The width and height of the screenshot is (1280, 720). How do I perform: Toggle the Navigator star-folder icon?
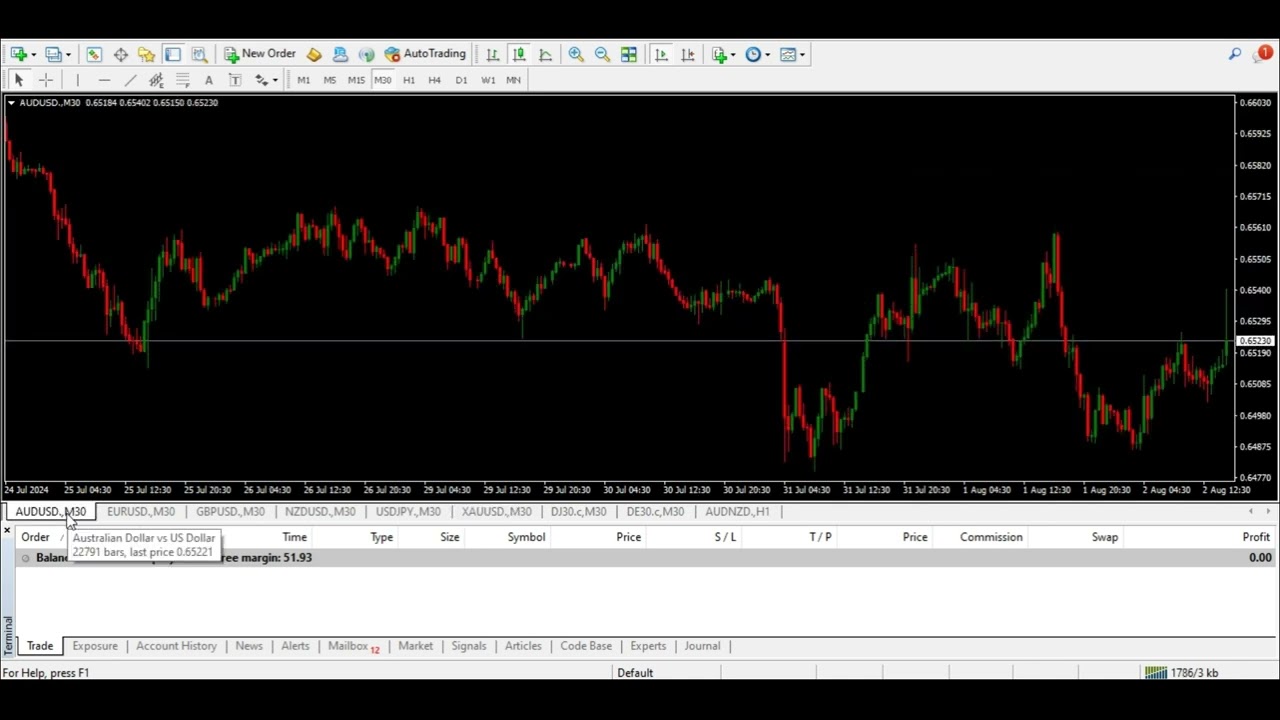pos(146,54)
